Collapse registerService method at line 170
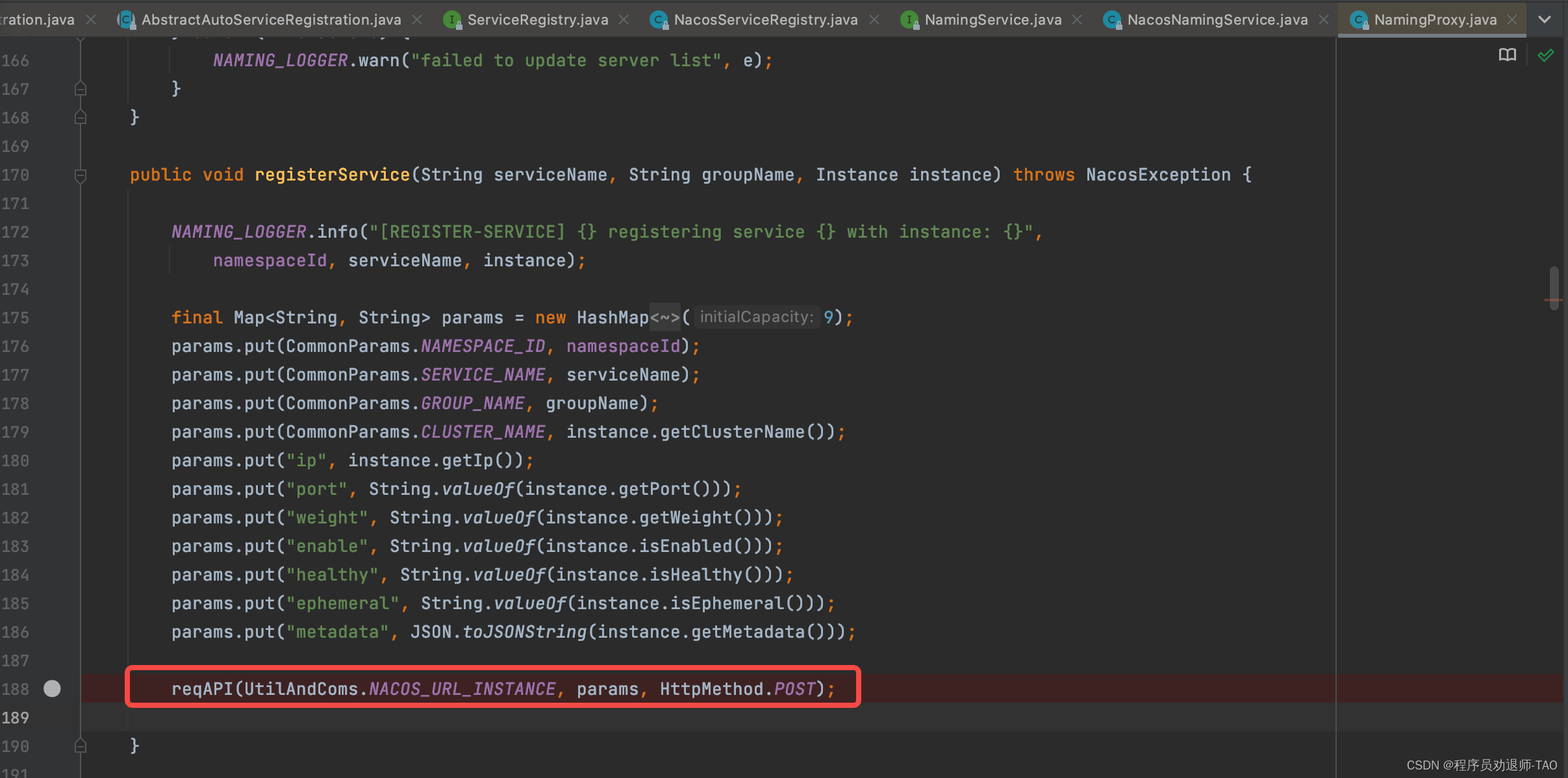 click(81, 175)
